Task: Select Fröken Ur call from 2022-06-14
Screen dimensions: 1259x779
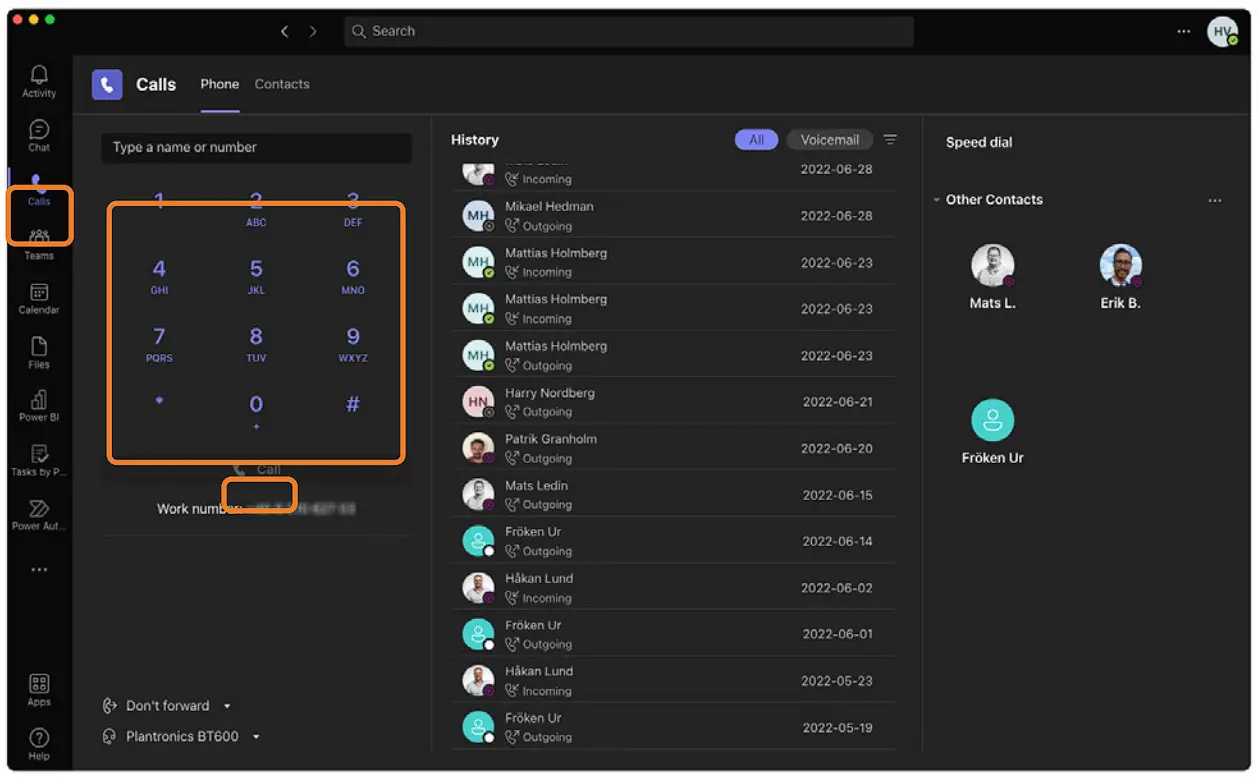Action: (673, 541)
